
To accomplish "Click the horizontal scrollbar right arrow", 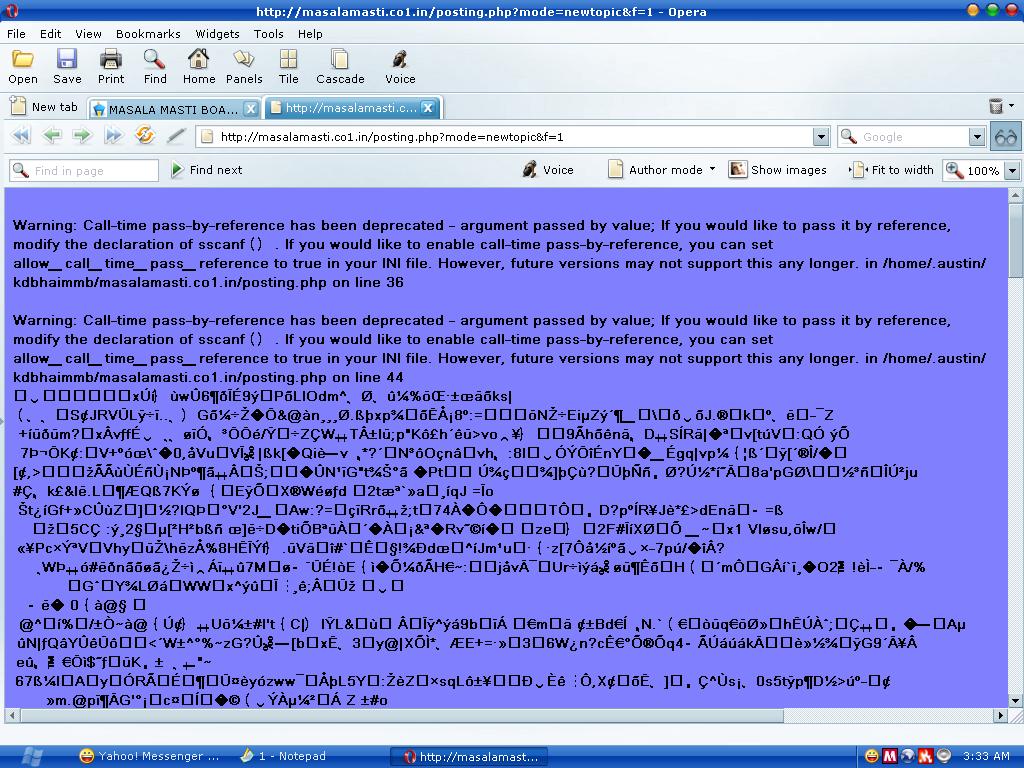I will coord(1000,716).
